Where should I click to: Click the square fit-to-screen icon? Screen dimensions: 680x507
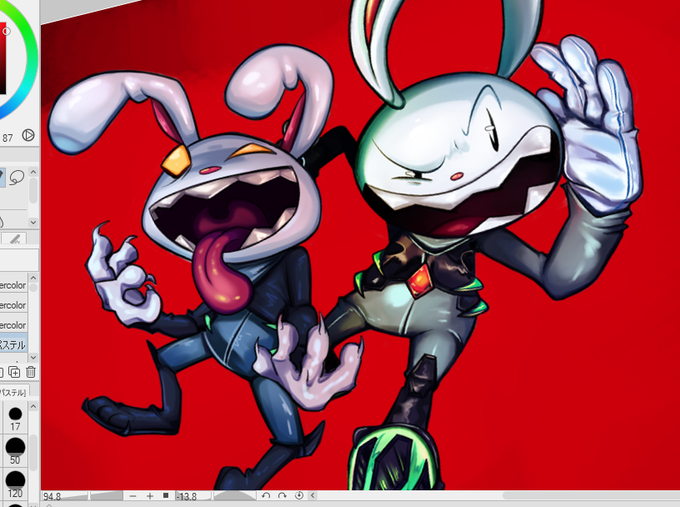tap(166, 495)
